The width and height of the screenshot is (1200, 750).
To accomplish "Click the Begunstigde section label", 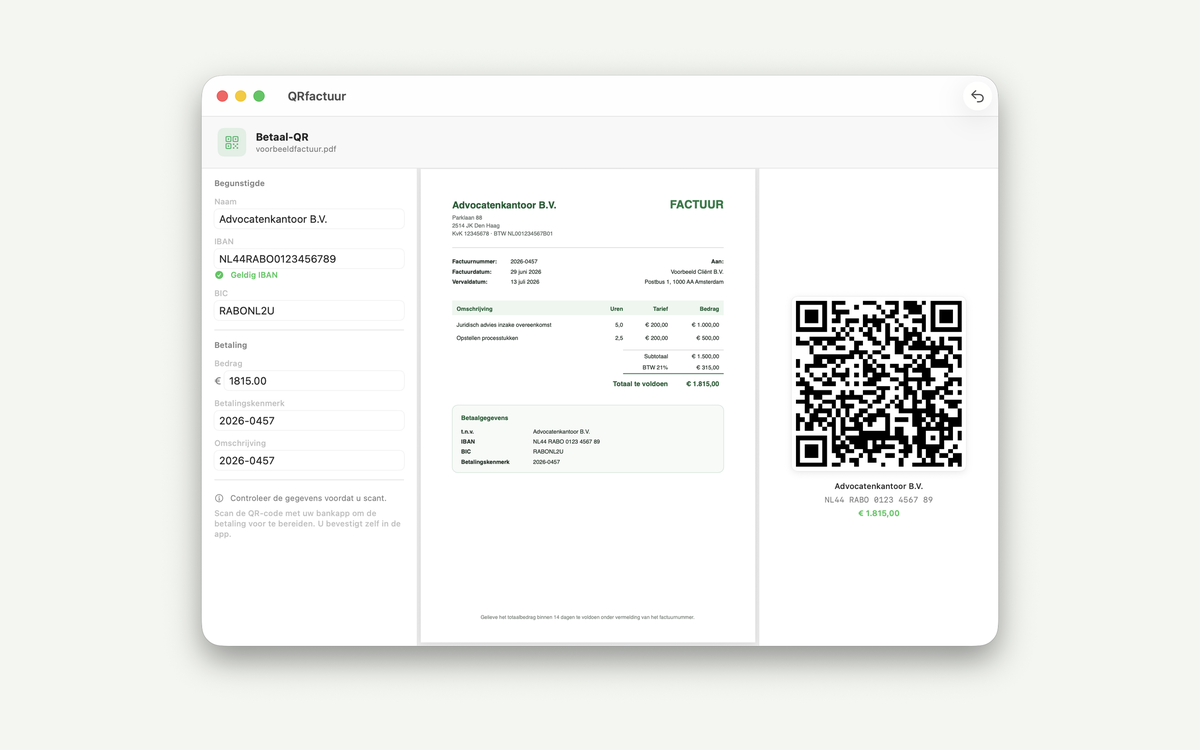I will point(240,184).
